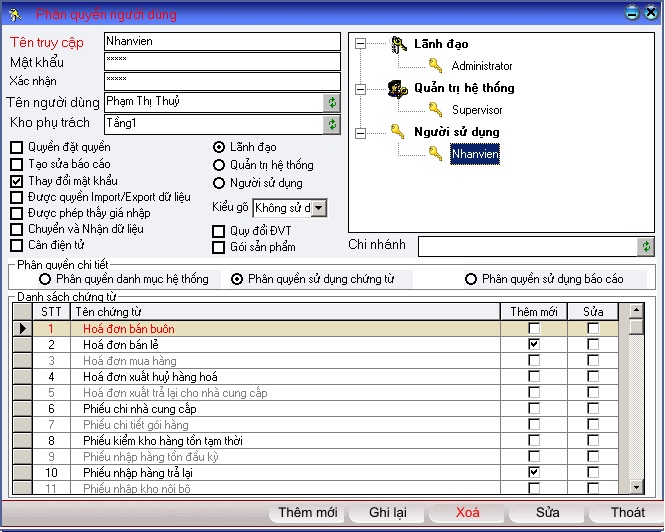The height and width of the screenshot is (532, 666).
Task: Collapse the Lãnh đạo tree node
Action: pyautogui.click(x=361, y=44)
